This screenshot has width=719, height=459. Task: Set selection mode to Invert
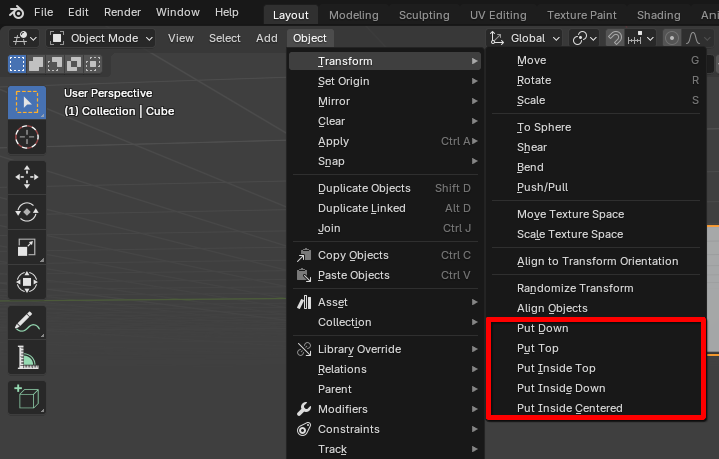pos(73,64)
